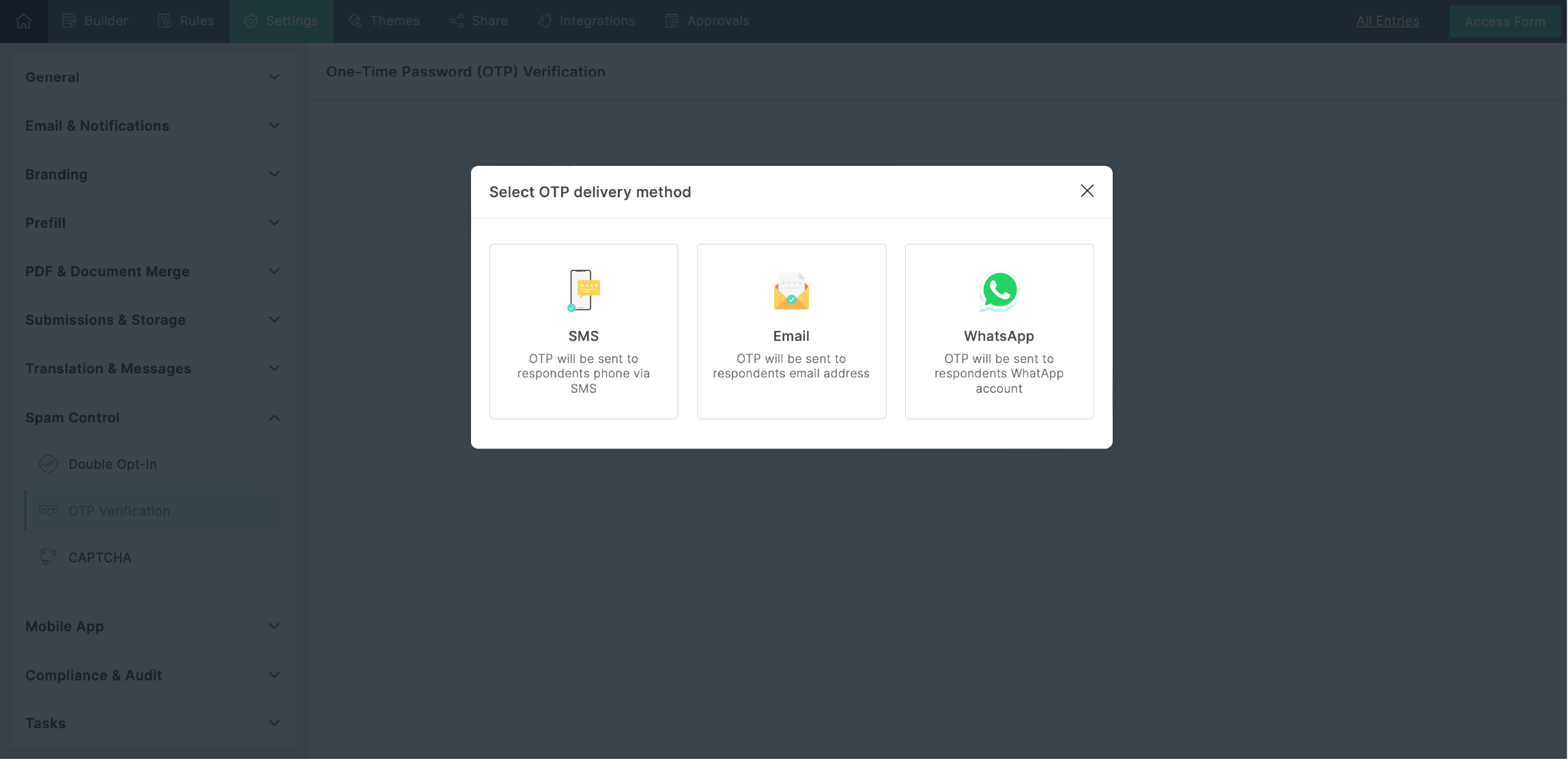Viewport: 1568px width, 763px height.
Task: Select OTP Verification in sidebar
Action: (154, 510)
